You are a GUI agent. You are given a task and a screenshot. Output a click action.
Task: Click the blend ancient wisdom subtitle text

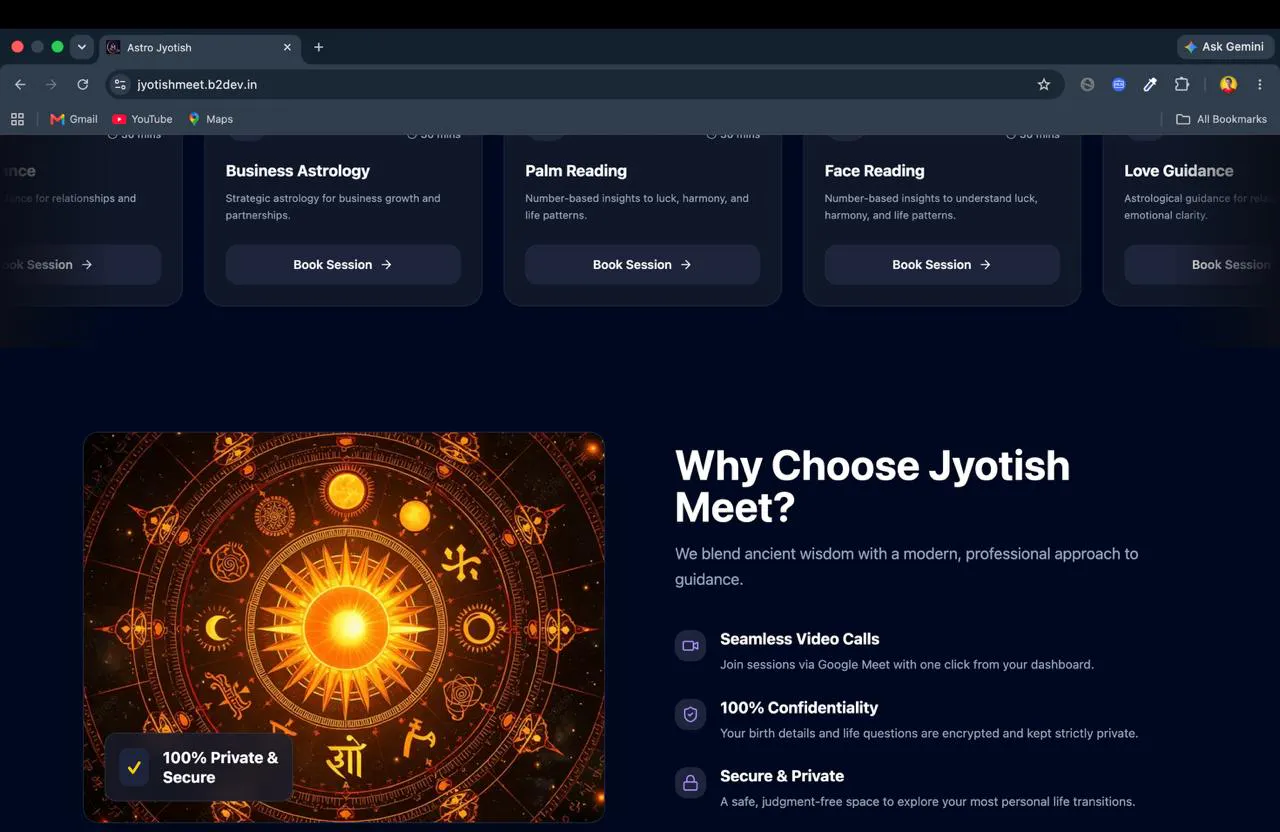tap(906, 566)
